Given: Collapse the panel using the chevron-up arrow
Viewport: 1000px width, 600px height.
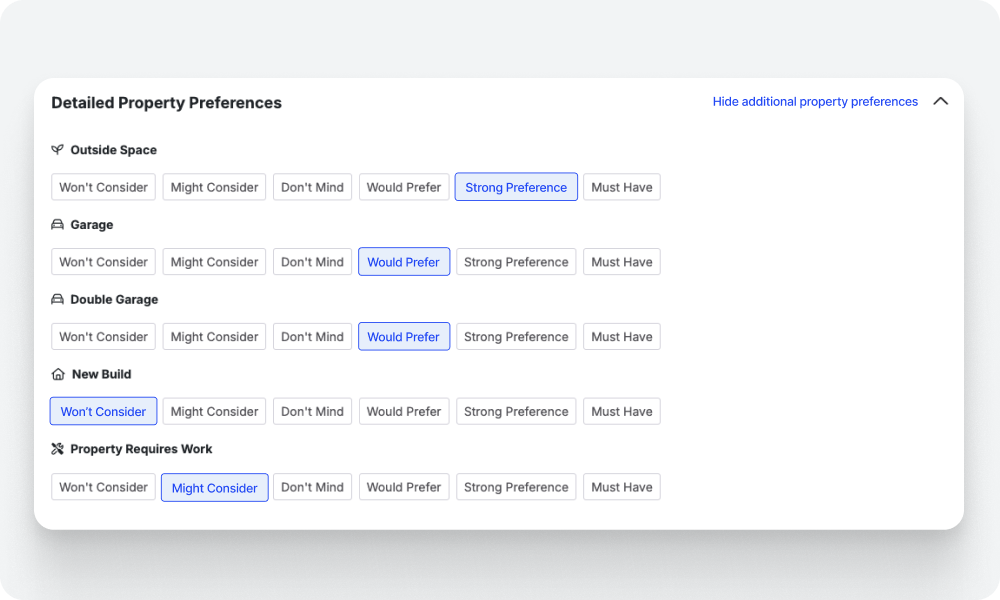Looking at the screenshot, I should coord(940,101).
